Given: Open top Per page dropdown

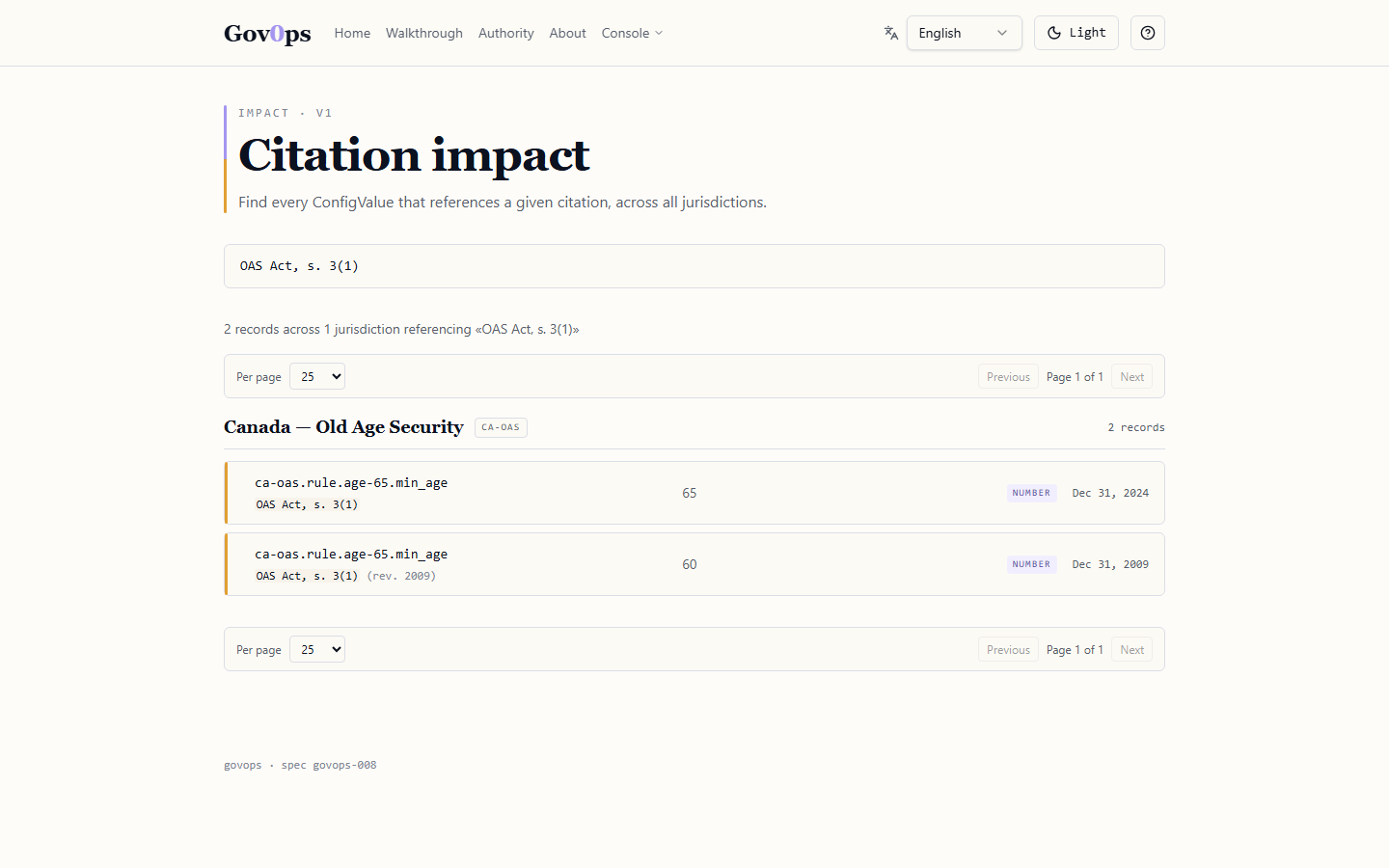Looking at the screenshot, I should 317,376.
